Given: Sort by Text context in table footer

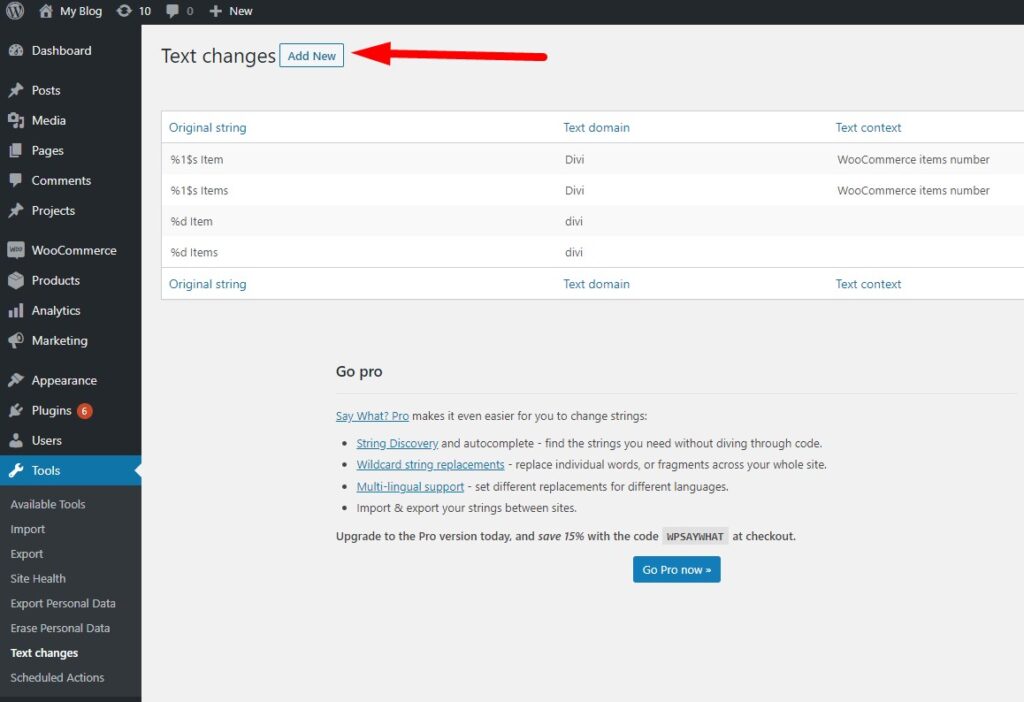Looking at the screenshot, I should (x=868, y=284).
